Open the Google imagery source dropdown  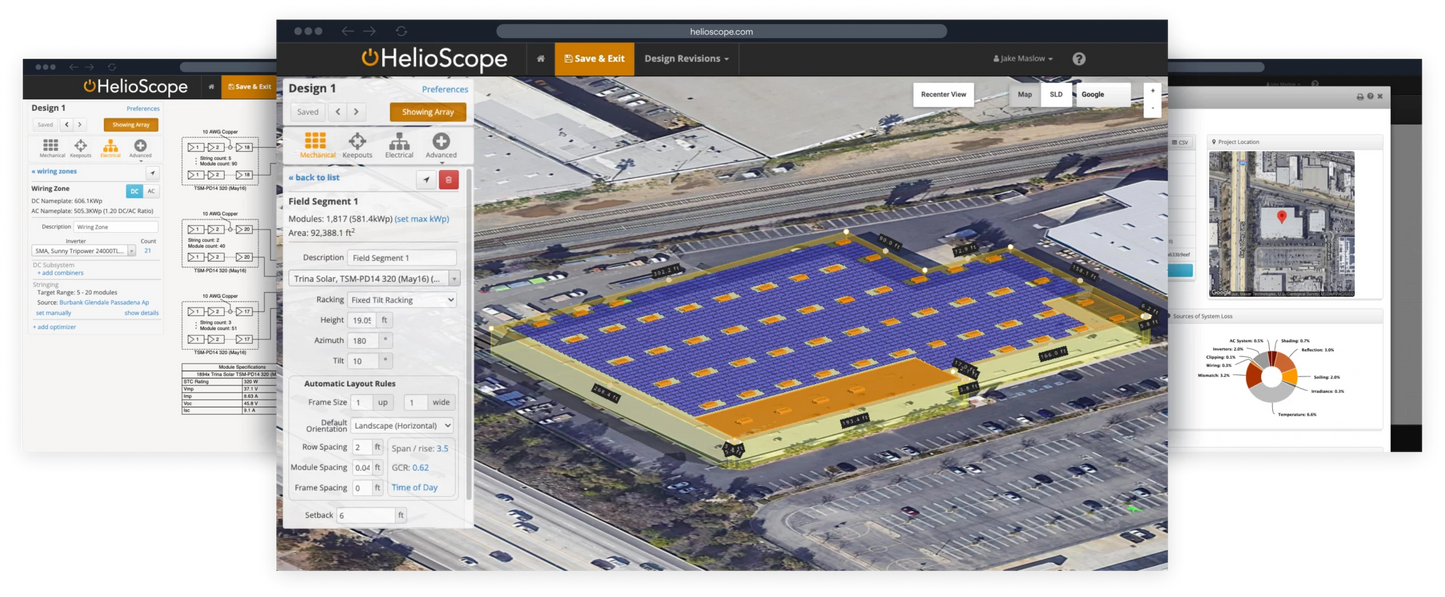tap(1103, 94)
